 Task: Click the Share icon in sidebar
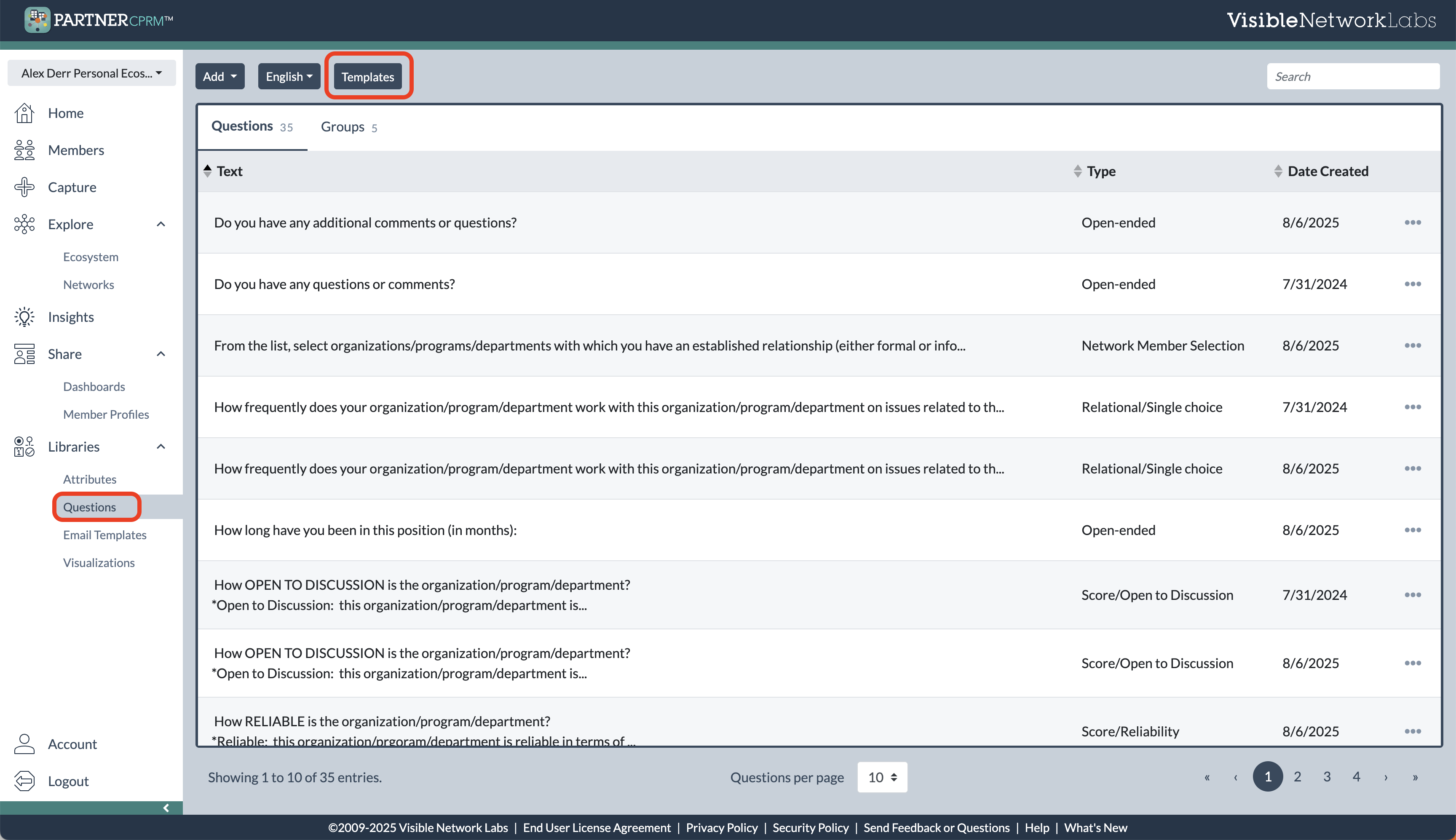point(24,354)
